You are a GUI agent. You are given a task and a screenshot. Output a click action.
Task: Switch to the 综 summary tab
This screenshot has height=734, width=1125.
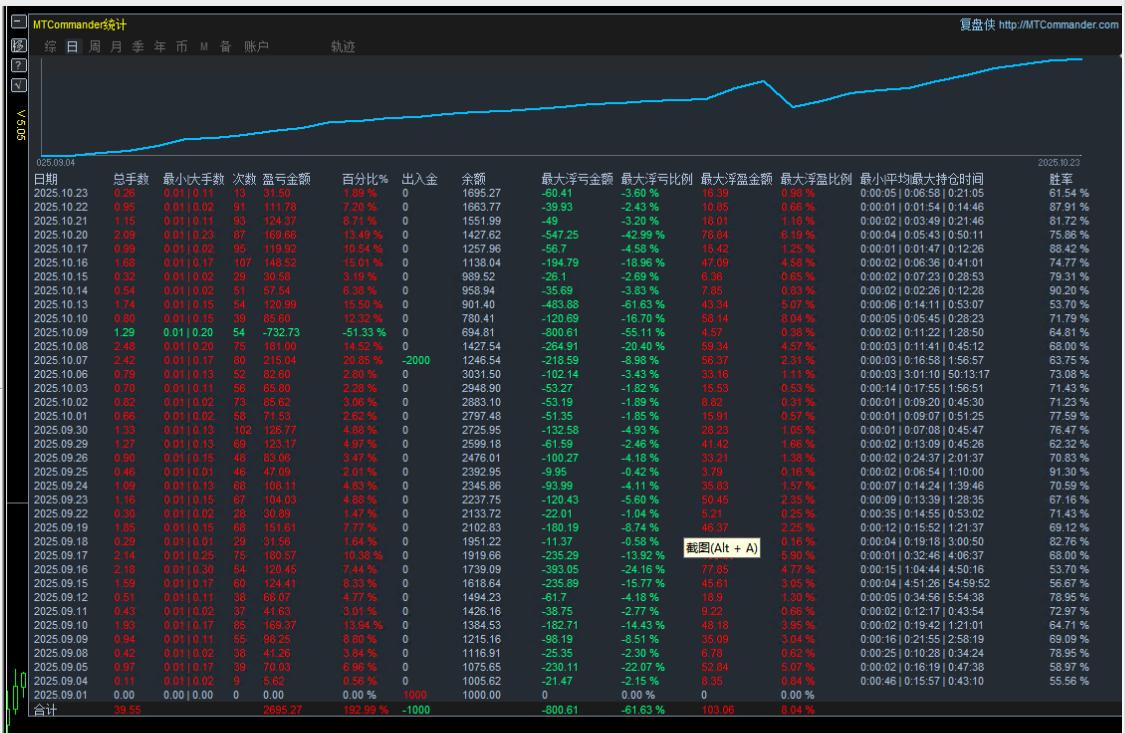(50, 47)
